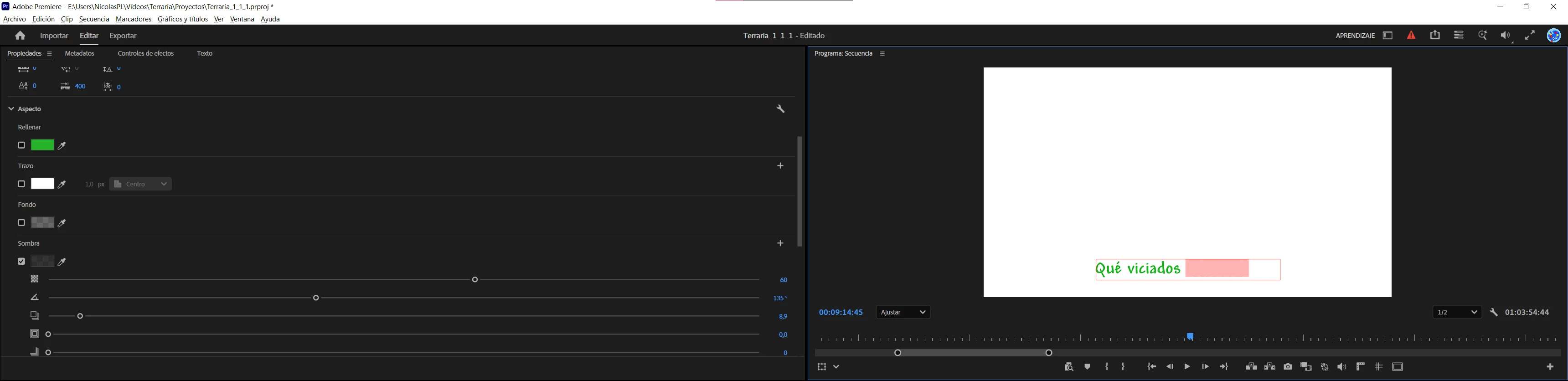Click the white Trazo color swatch
Image resolution: width=1568 pixels, height=381 pixels.
(x=42, y=185)
